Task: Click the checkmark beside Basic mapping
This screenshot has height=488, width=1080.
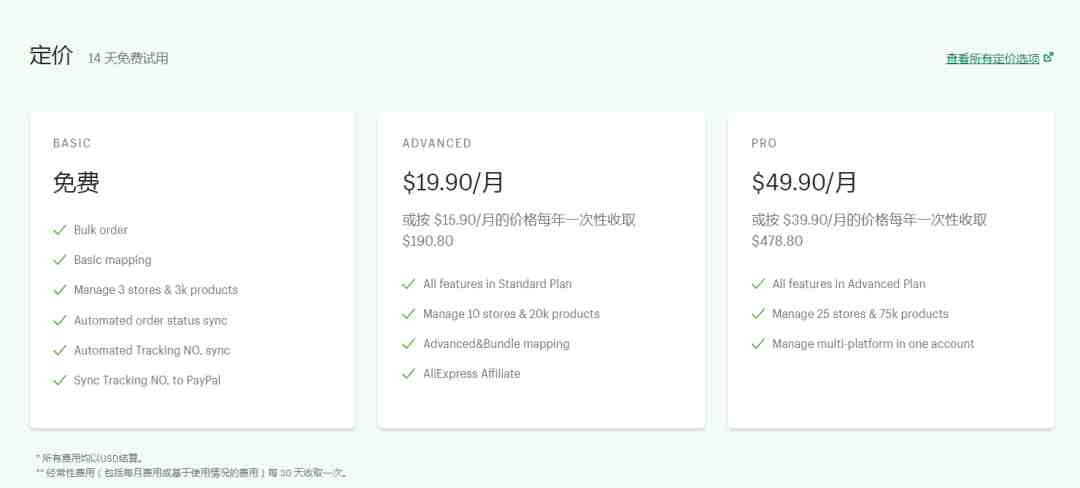Action: click(60, 259)
